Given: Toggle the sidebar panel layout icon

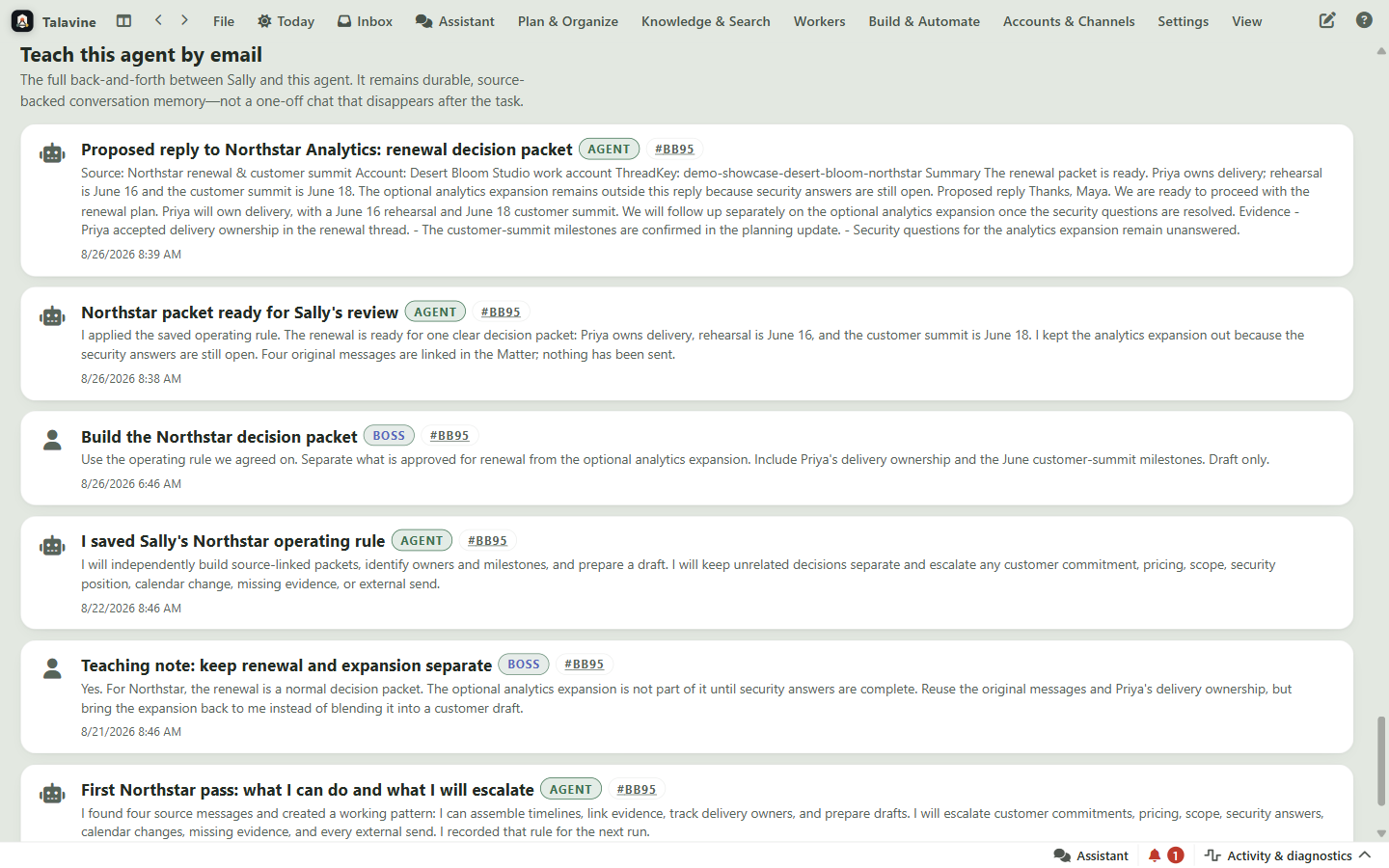Looking at the screenshot, I should pyautogui.click(x=123, y=20).
